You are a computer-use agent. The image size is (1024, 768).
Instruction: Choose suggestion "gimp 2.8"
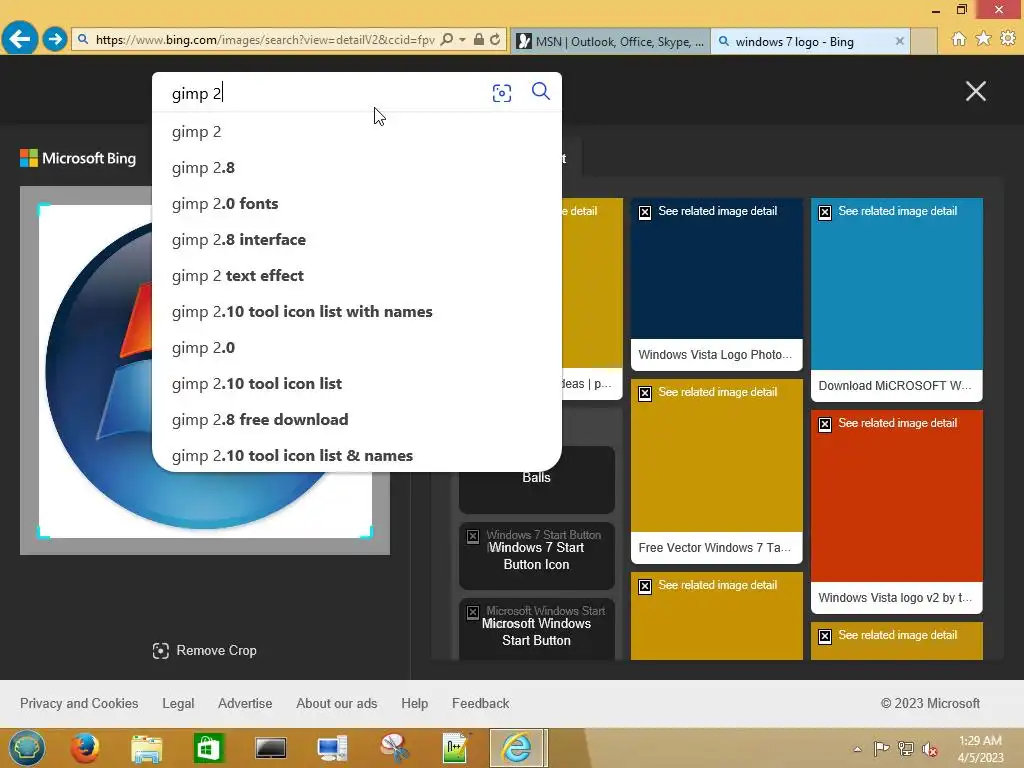[x=357, y=168]
